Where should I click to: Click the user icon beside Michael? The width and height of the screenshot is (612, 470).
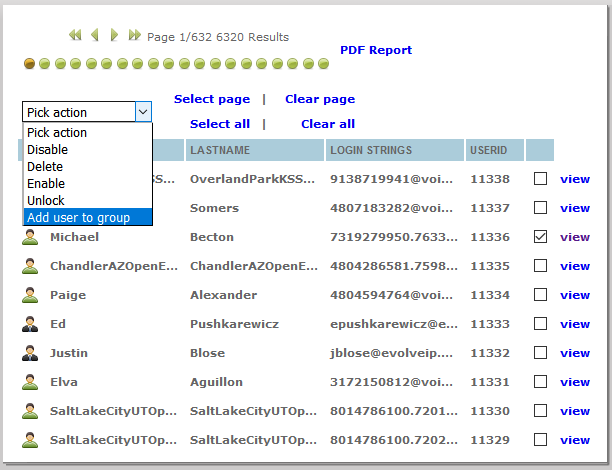[30, 238]
